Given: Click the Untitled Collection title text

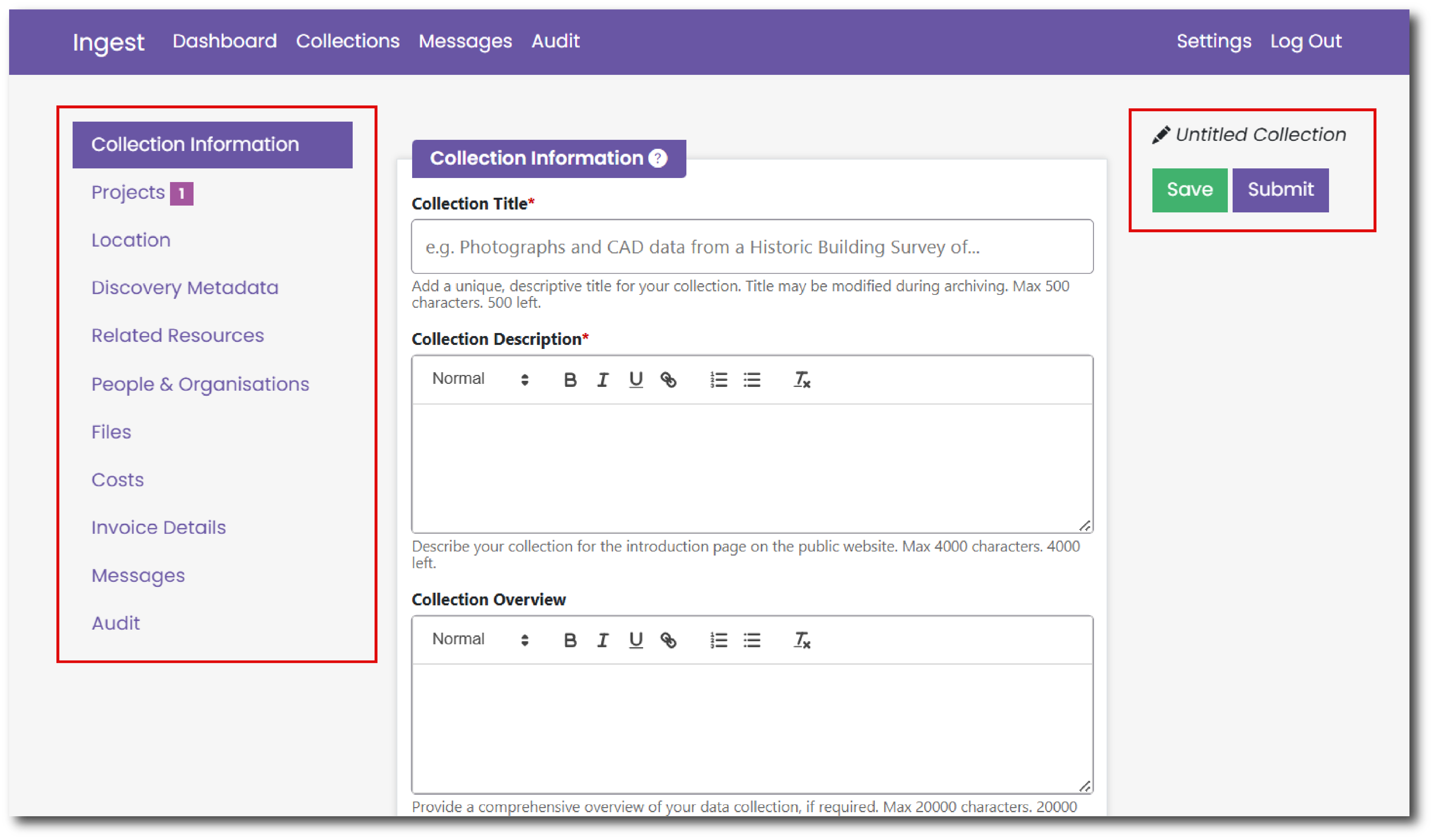Looking at the screenshot, I should [x=1261, y=135].
